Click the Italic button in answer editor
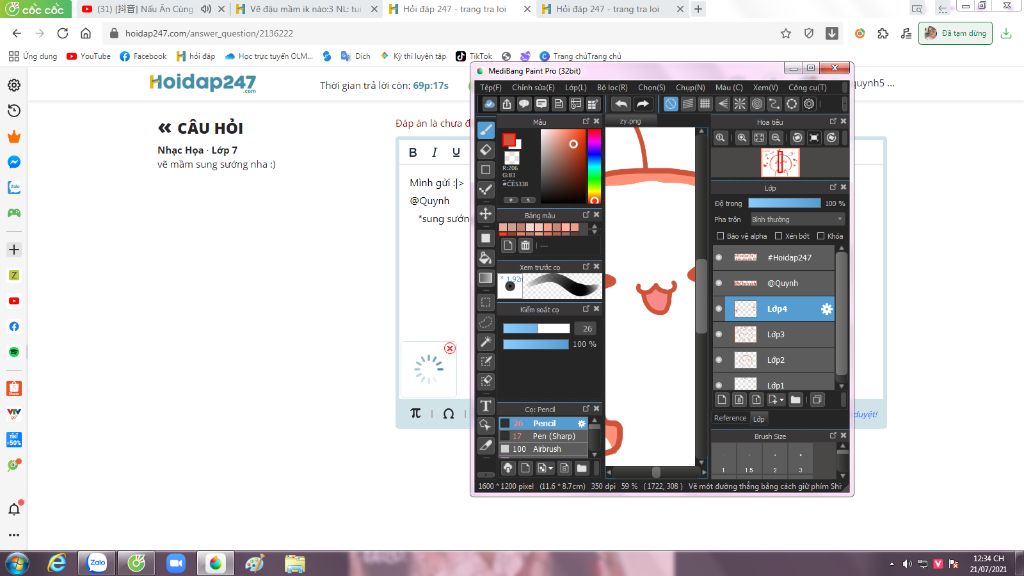The width and height of the screenshot is (1024, 576). tap(434, 152)
